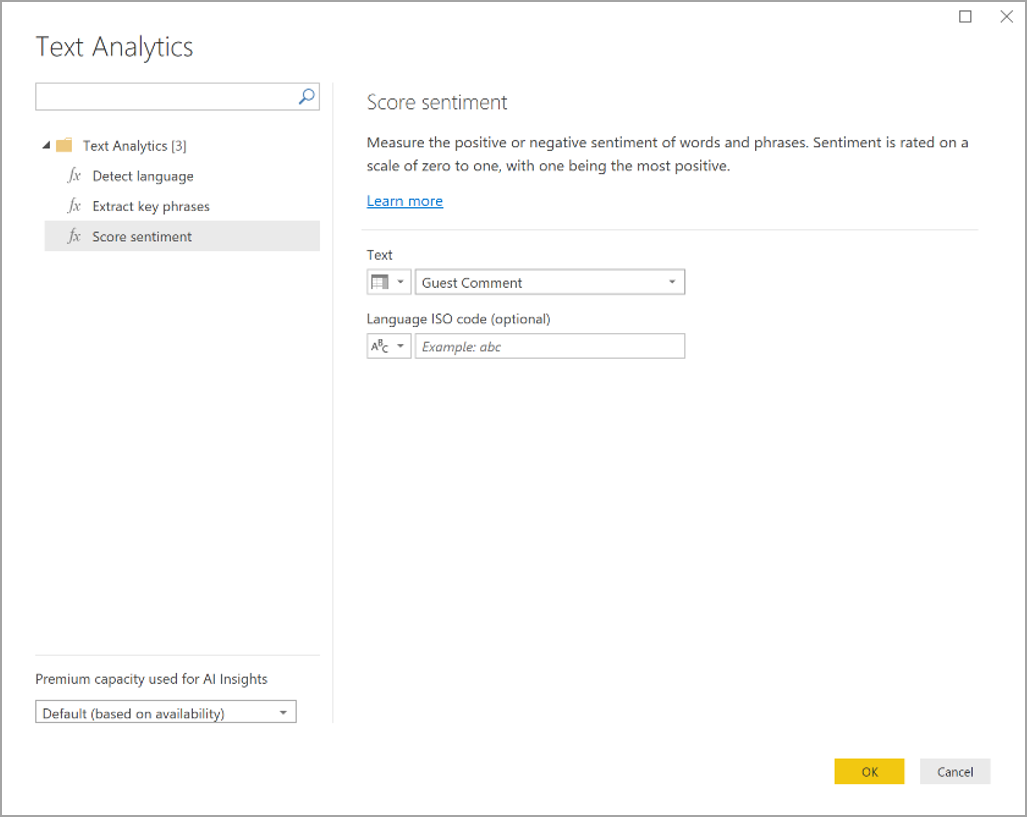The height and width of the screenshot is (817, 1027).
Task: Click the search magnifier icon
Action: point(306,97)
